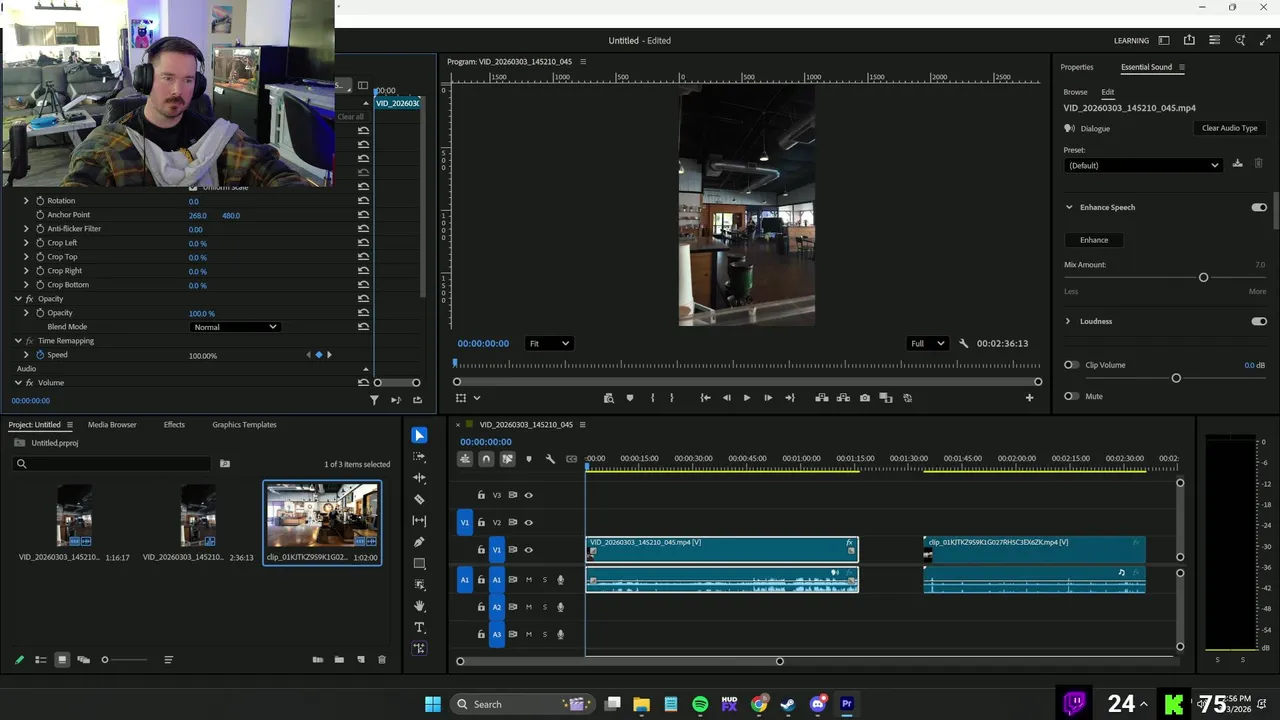Open the Fit zoom level dropdown
Viewport: 1280px width, 720px height.
(x=549, y=343)
